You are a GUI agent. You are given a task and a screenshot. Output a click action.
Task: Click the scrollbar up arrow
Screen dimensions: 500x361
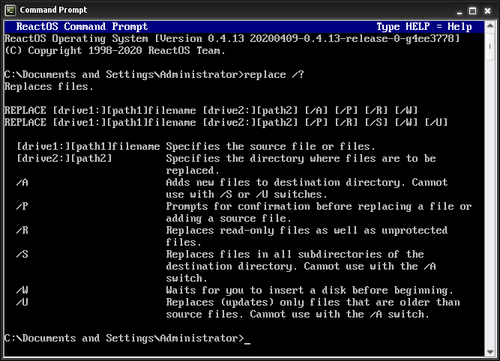point(490,25)
